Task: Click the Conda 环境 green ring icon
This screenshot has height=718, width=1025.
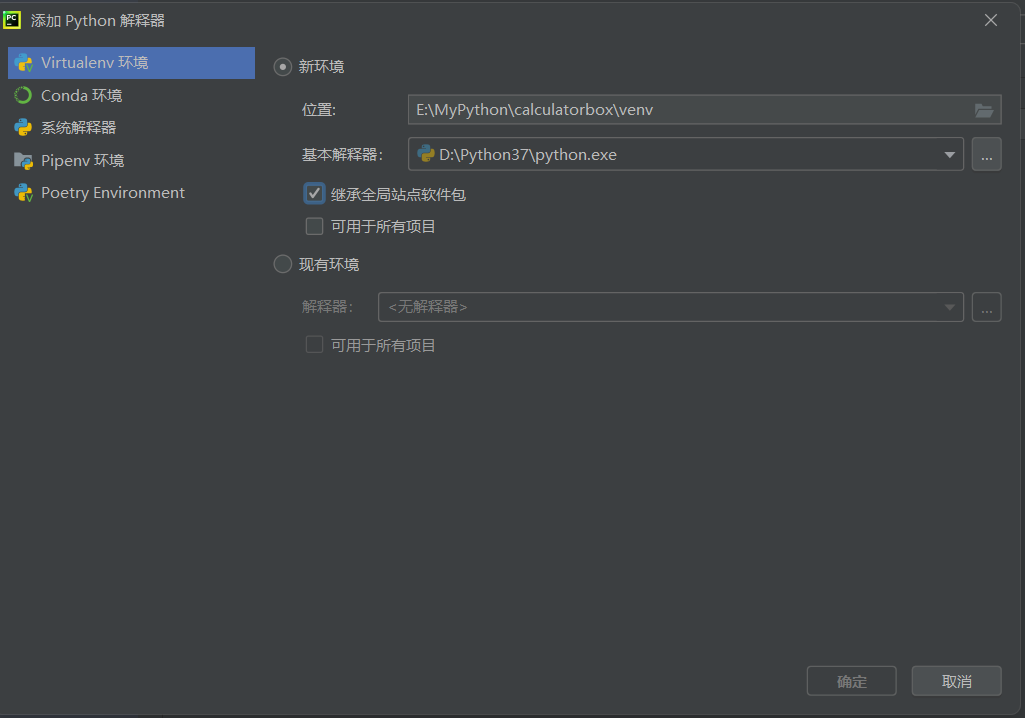Action: pos(23,95)
